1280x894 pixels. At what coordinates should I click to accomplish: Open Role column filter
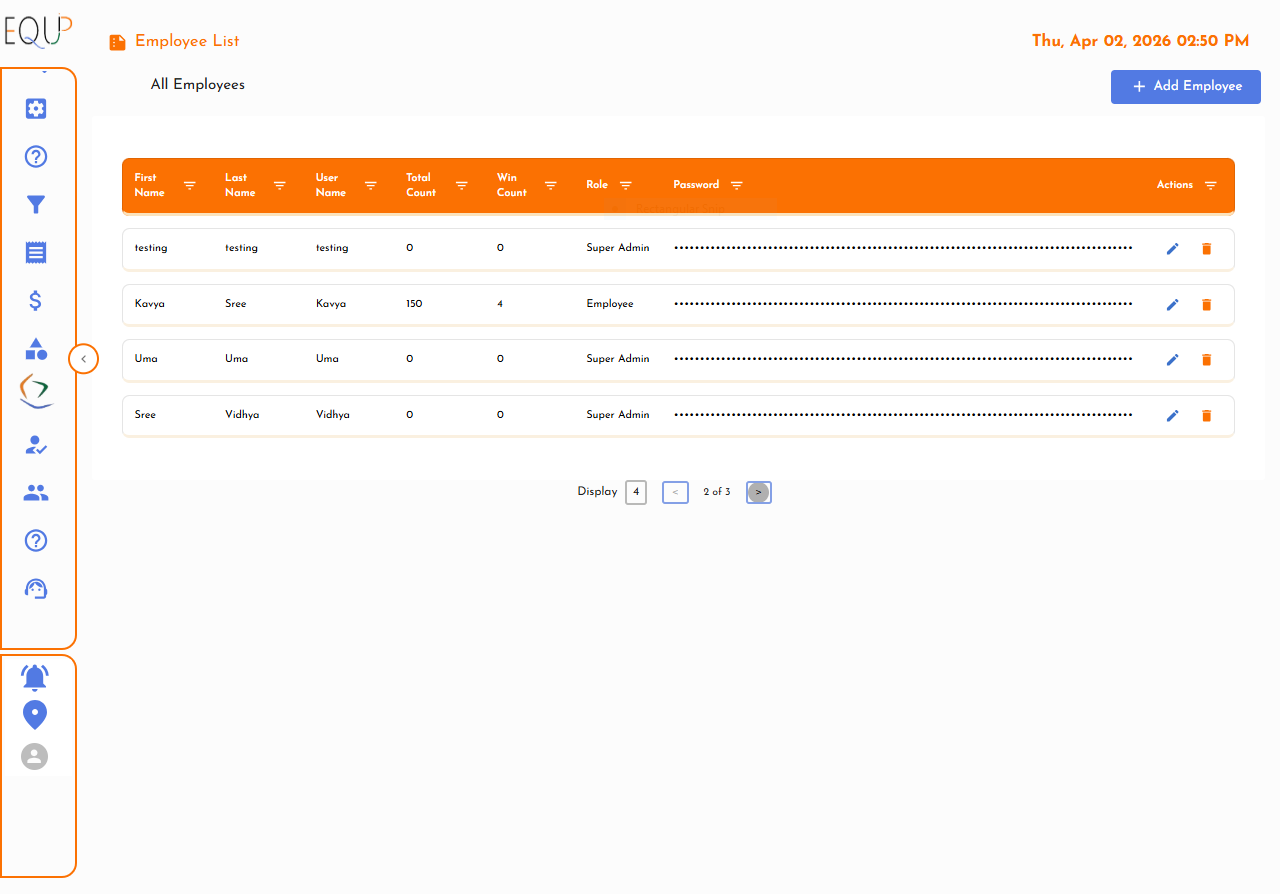626,185
